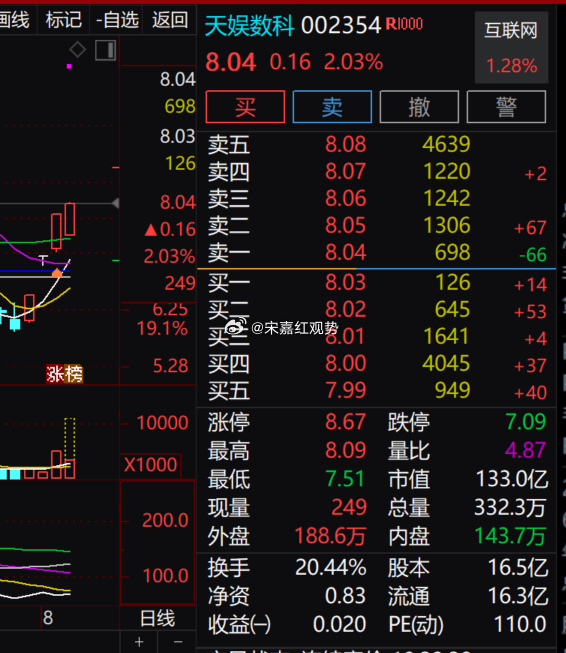Click the 返回 back menu item
This screenshot has width=566, height=653.
[x=170, y=20]
